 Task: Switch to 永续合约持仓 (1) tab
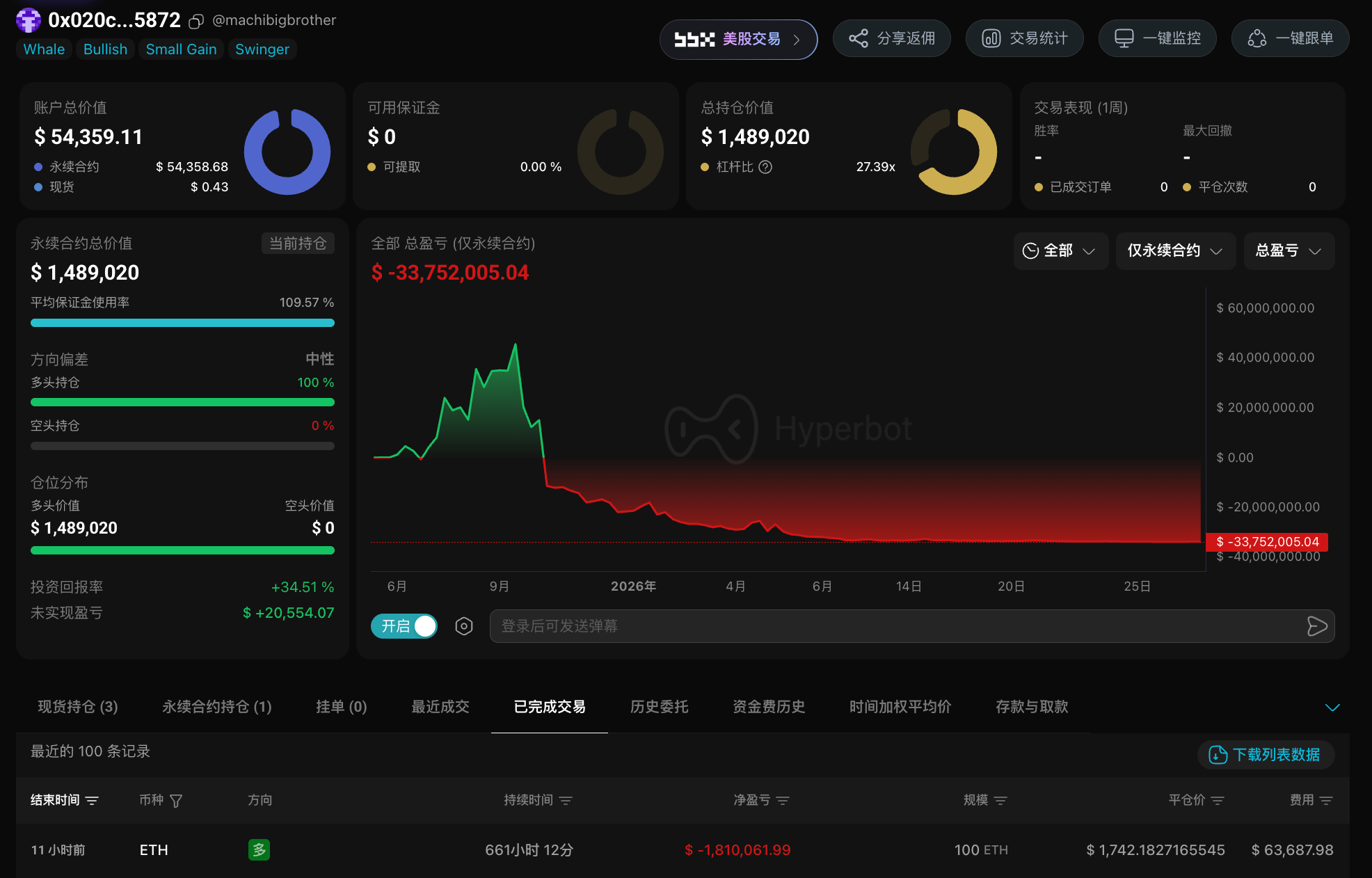coord(217,707)
